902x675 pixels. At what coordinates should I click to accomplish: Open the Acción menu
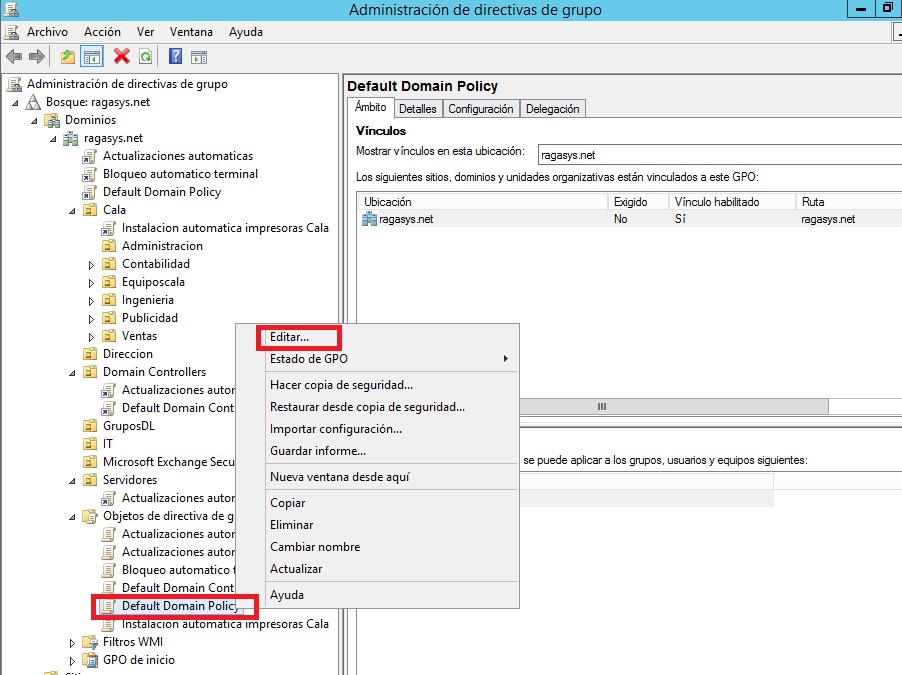click(x=102, y=32)
